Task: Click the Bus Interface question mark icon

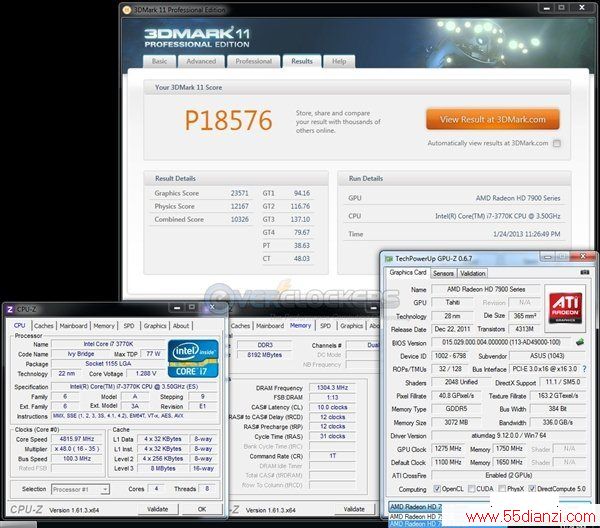Action: click(x=584, y=369)
